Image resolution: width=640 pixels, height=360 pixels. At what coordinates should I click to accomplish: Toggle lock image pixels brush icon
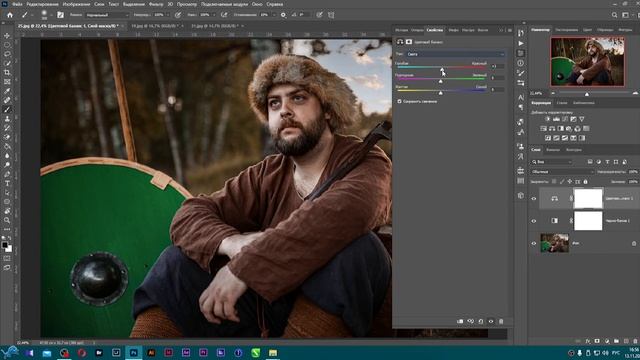(x=562, y=182)
